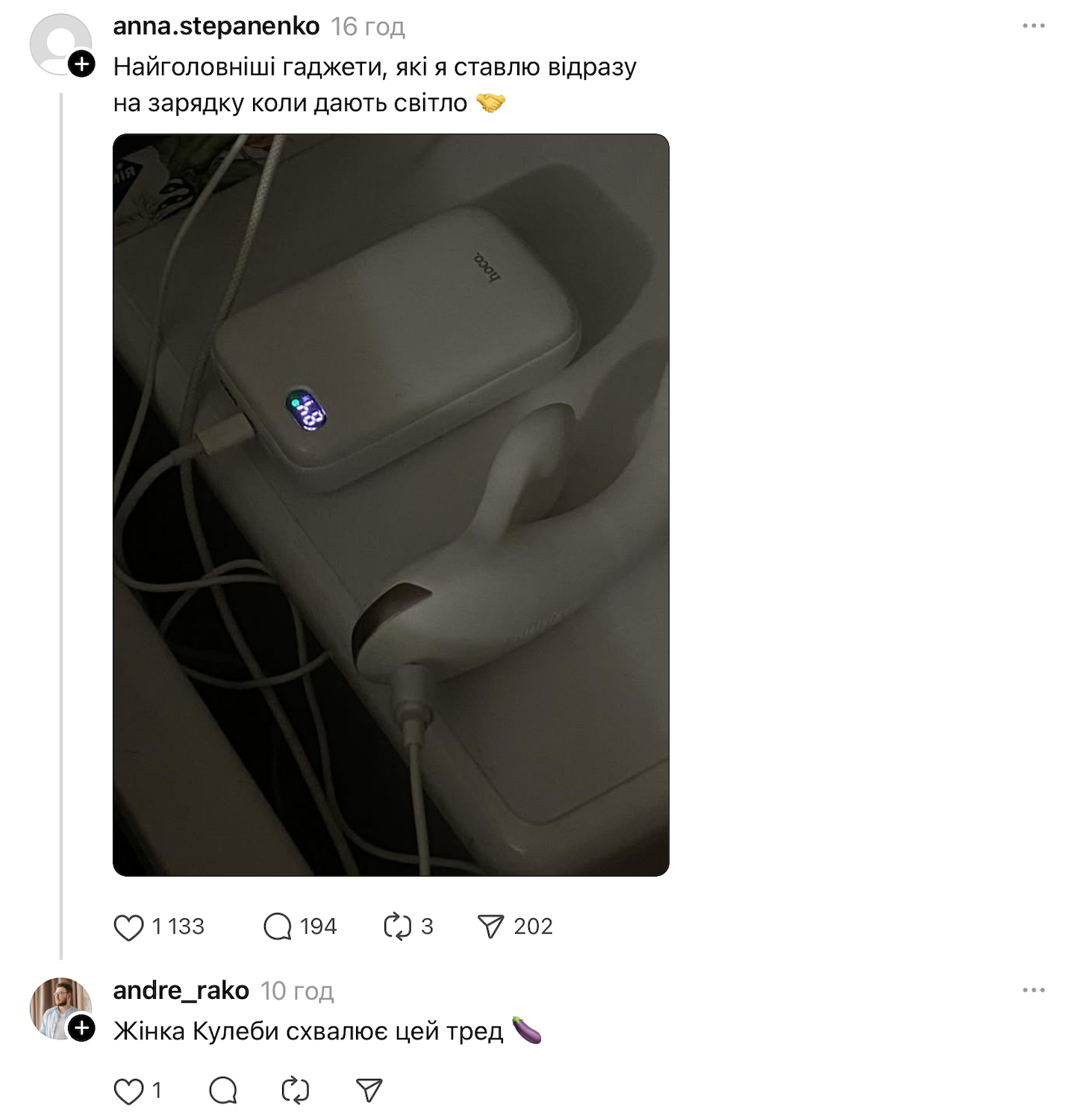Follow andre_rako using plus badge
Image resolution: width=1074 pixels, height=1120 pixels.
[x=82, y=1028]
